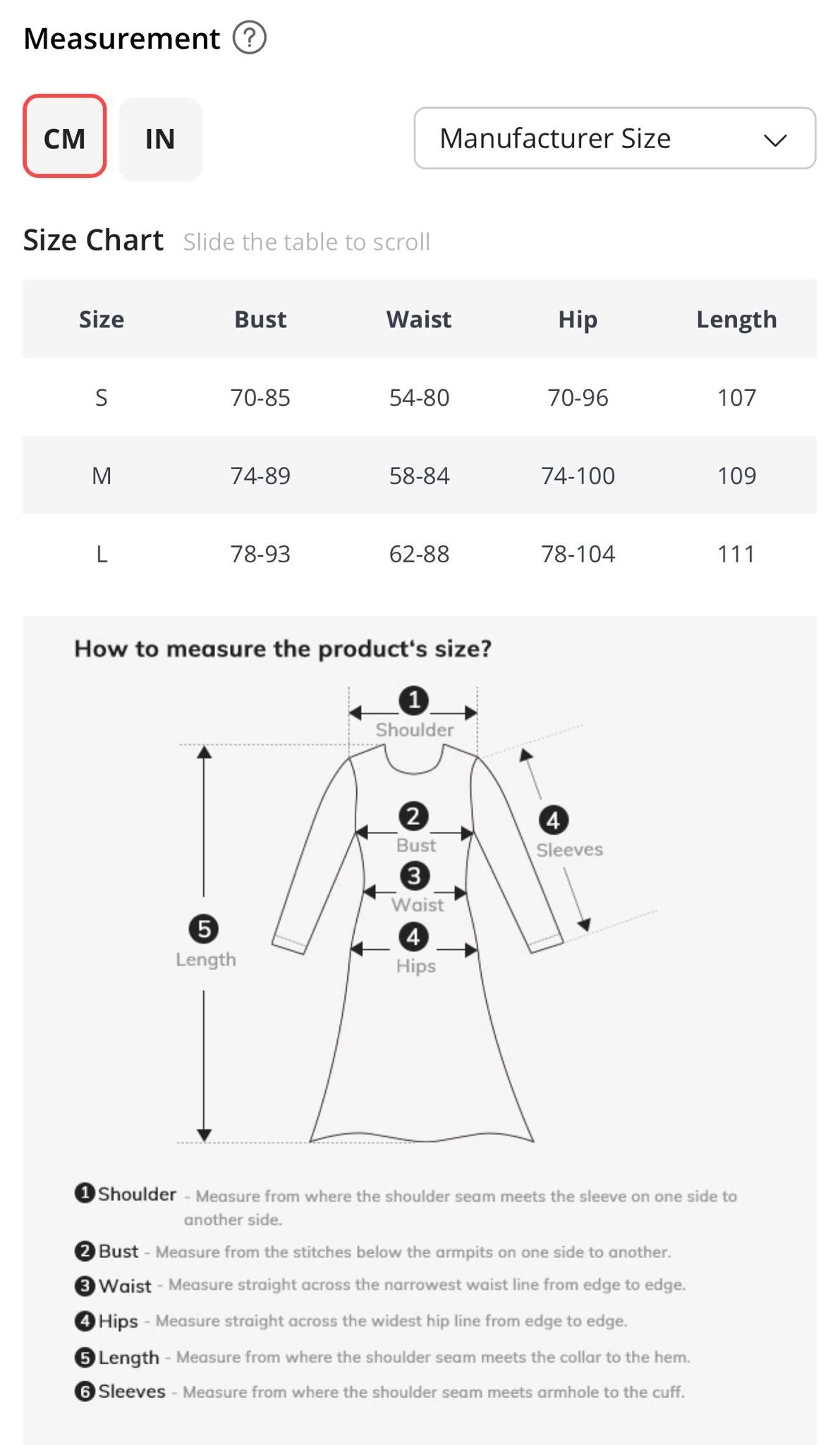Select the size L row

coord(420,554)
